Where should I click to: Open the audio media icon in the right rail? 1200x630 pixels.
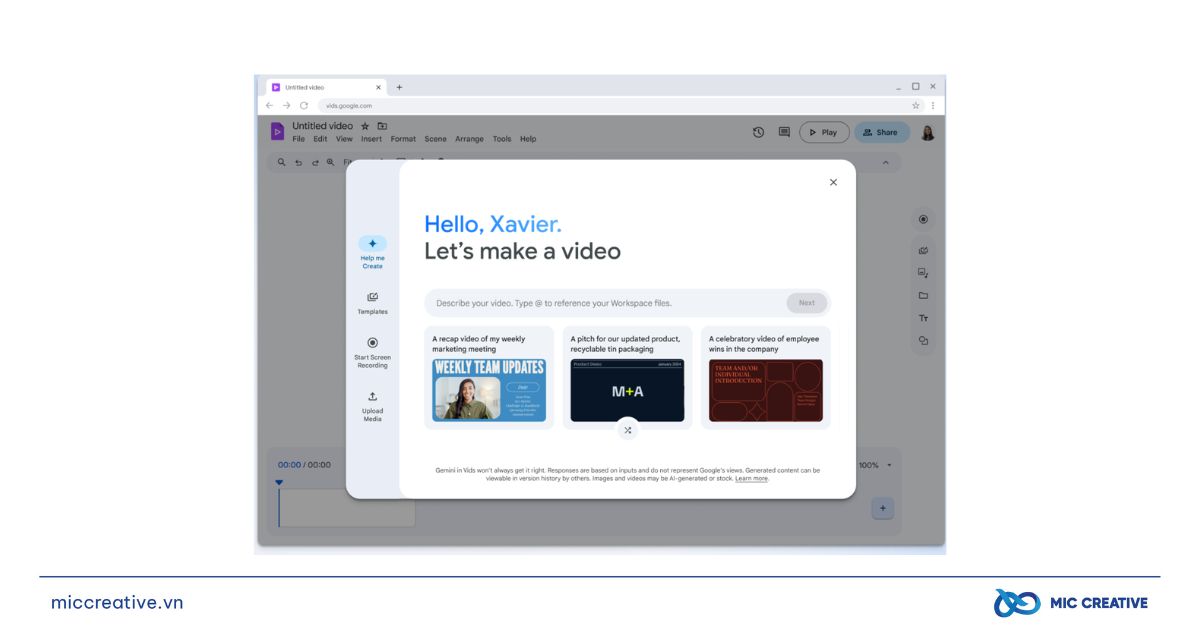tap(923, 273)
